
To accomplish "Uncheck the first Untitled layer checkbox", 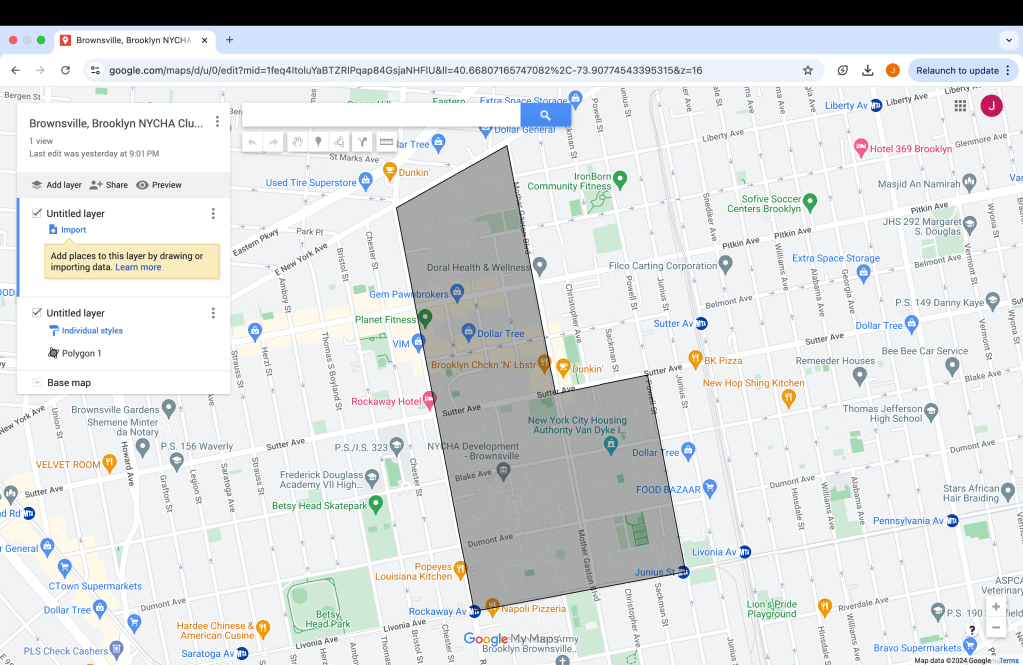I will click(x=37, y=213).
